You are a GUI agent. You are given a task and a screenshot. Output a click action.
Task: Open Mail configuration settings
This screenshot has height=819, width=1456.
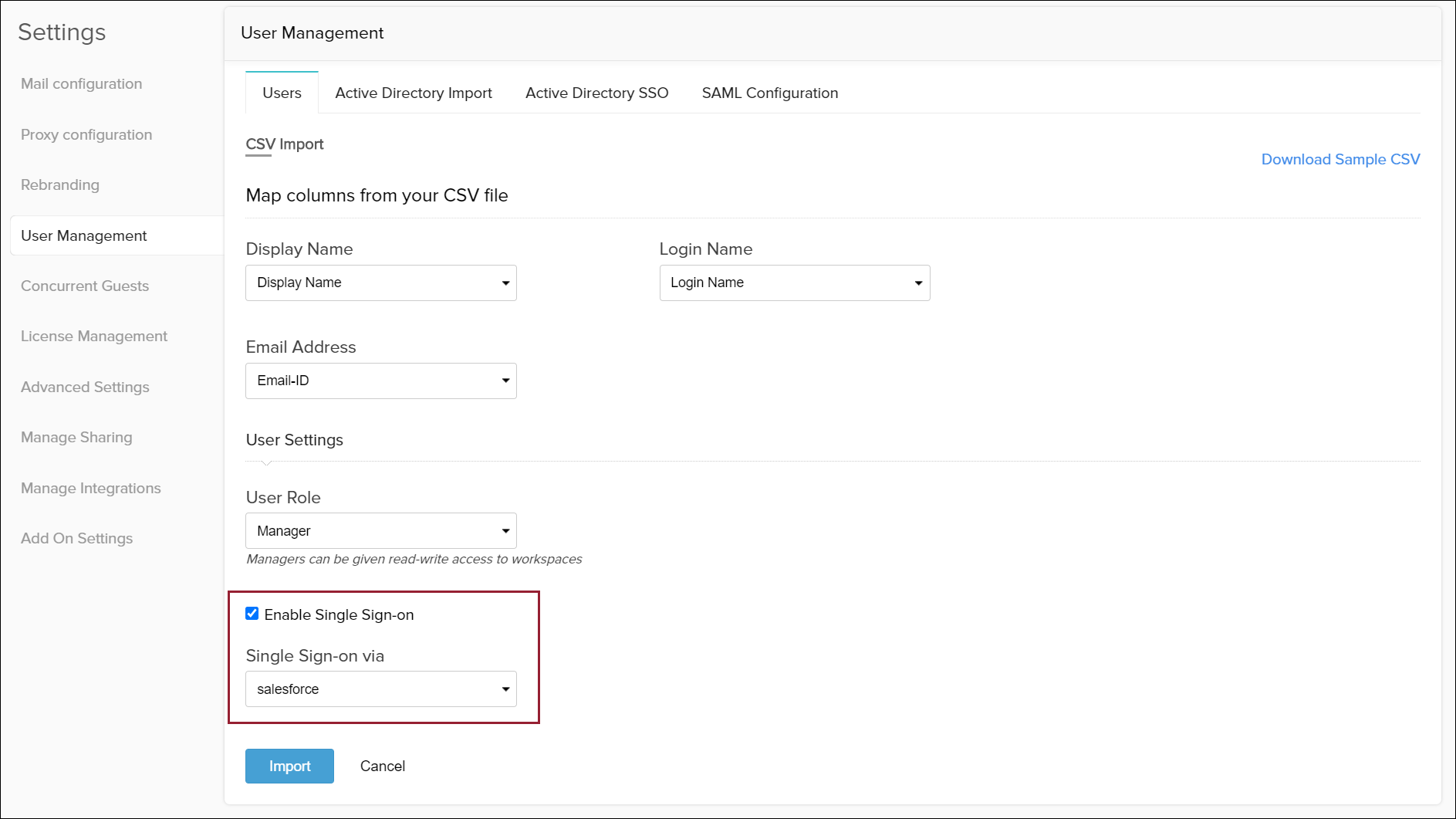81,84
